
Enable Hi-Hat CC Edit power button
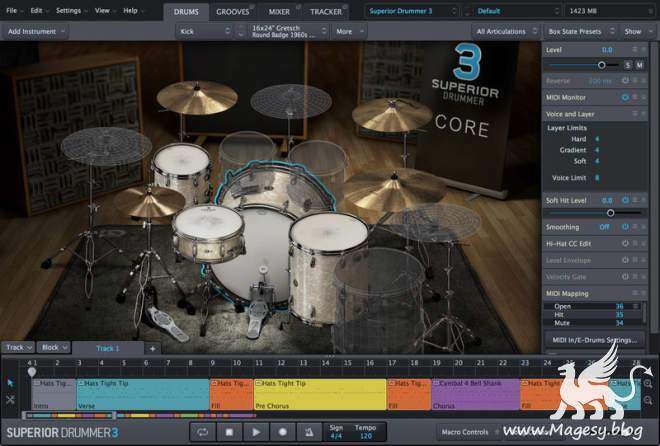(x=625, y=243)
